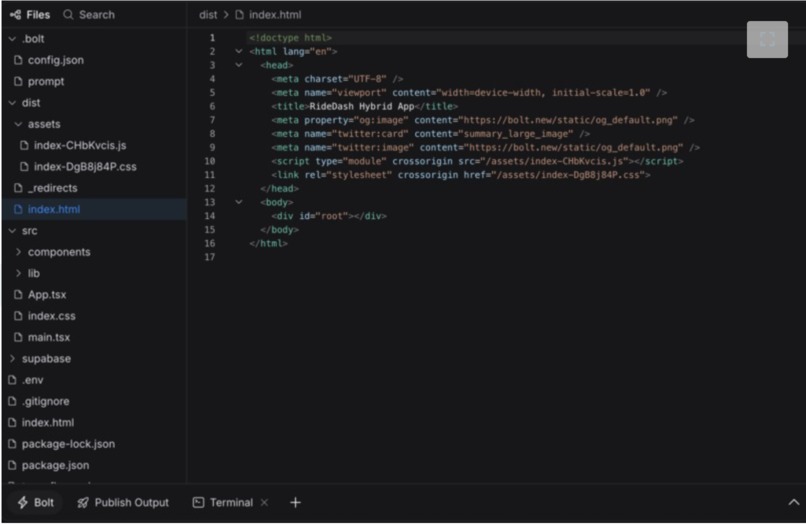Open index-CHbKvcis.js file
Image resolution: width=806 pixels, height=524 pixels.
[80, 146]
